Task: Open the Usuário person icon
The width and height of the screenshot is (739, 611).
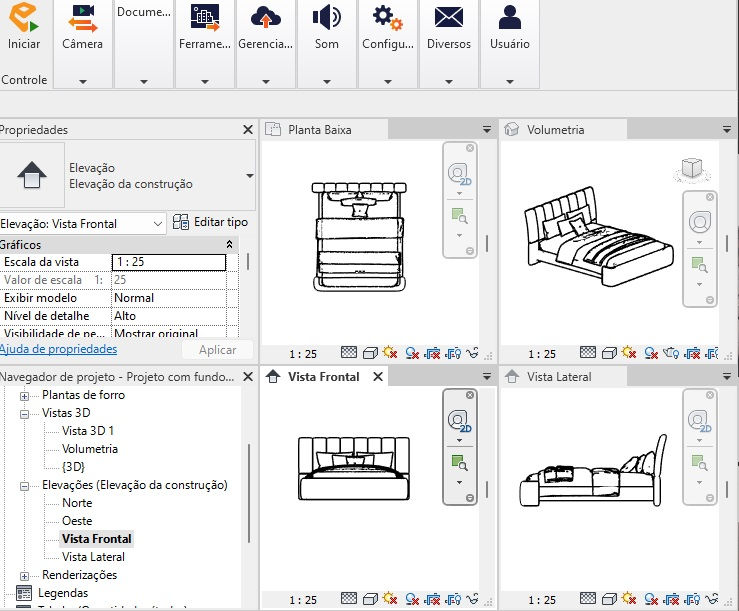Action: (x=509, y=18)
